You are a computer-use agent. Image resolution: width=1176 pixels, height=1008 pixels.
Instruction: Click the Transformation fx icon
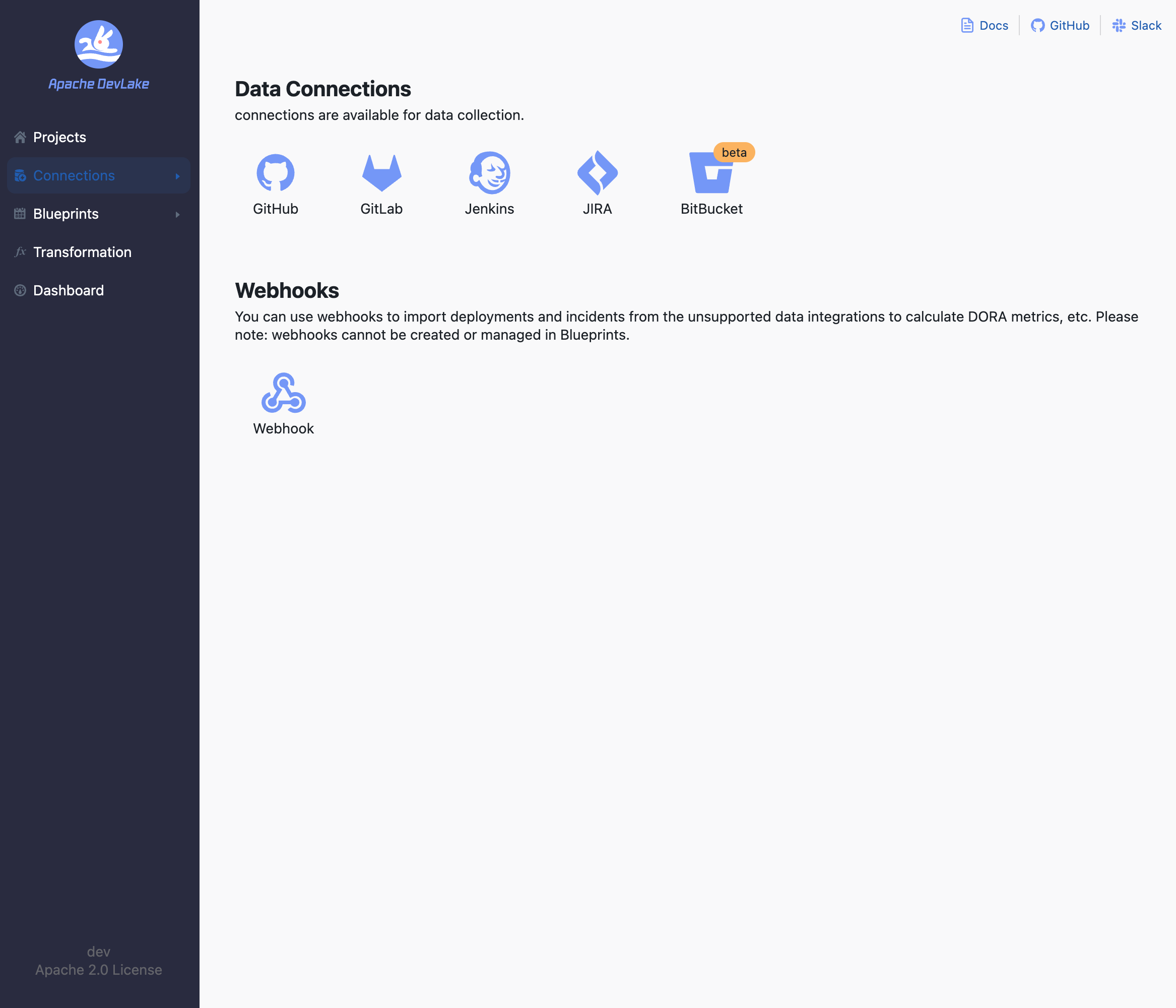(x=21, y=252)
